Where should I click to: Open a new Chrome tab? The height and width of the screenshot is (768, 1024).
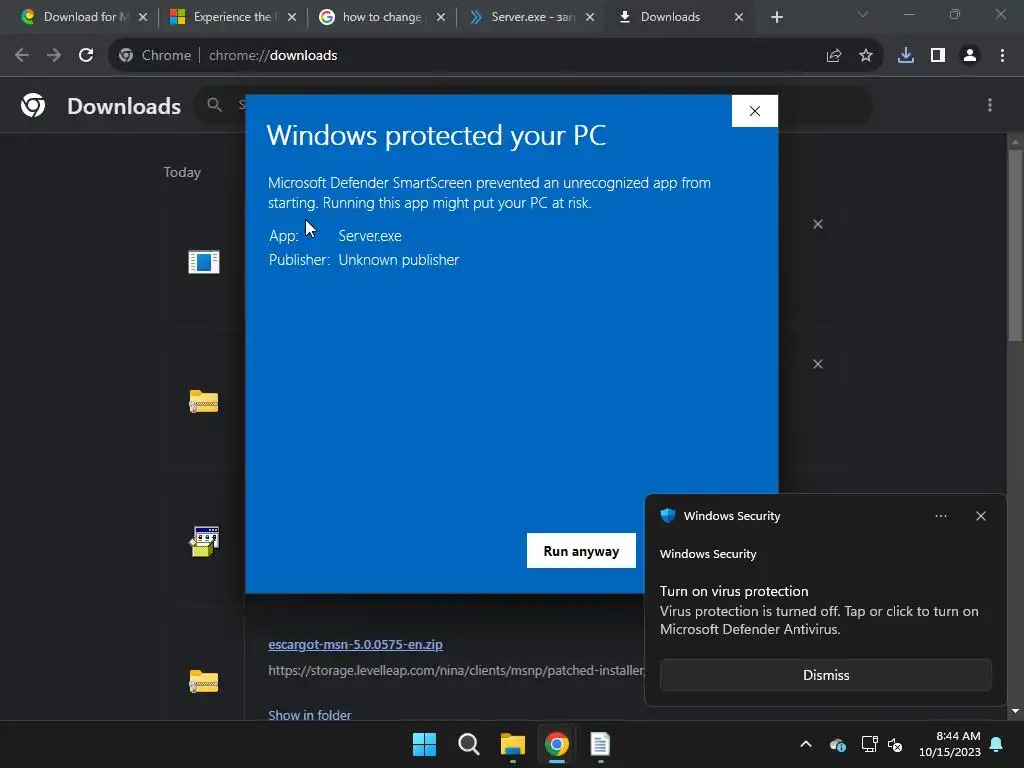point(776,17)
